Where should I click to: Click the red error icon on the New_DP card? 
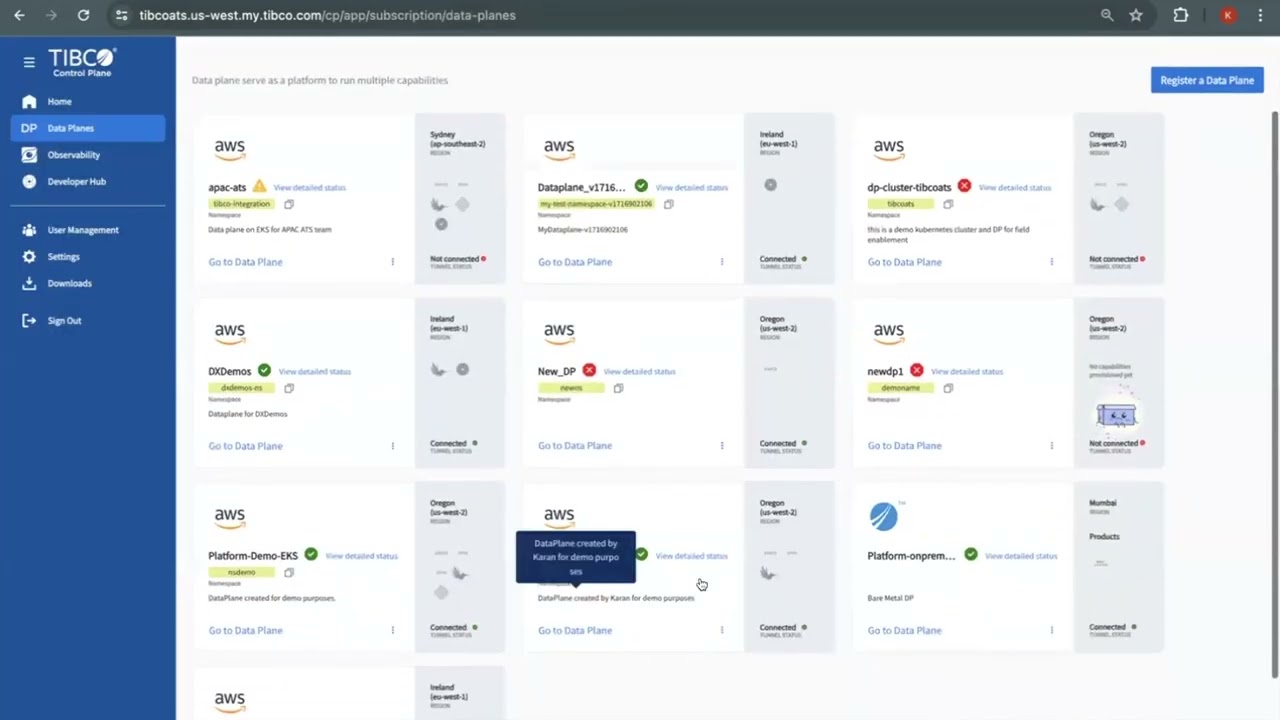click(589, 371)
